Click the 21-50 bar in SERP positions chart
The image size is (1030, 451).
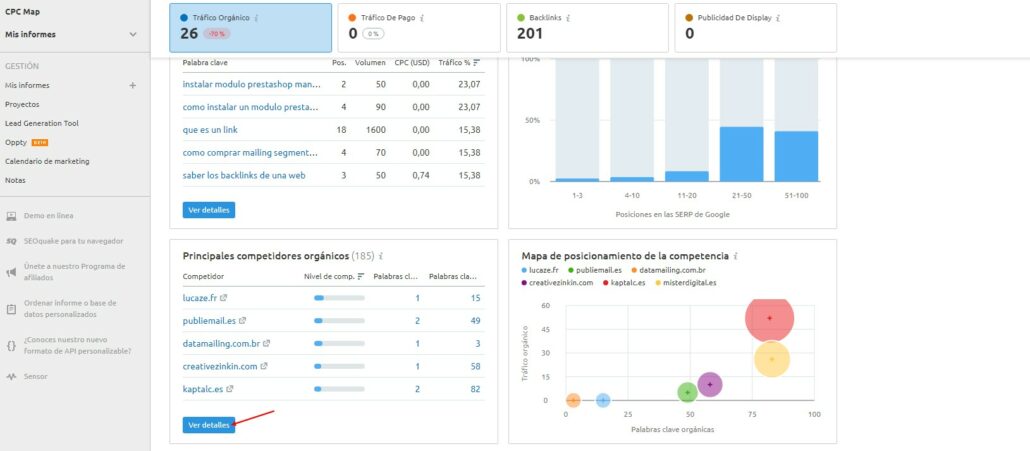tap(741, 154)
